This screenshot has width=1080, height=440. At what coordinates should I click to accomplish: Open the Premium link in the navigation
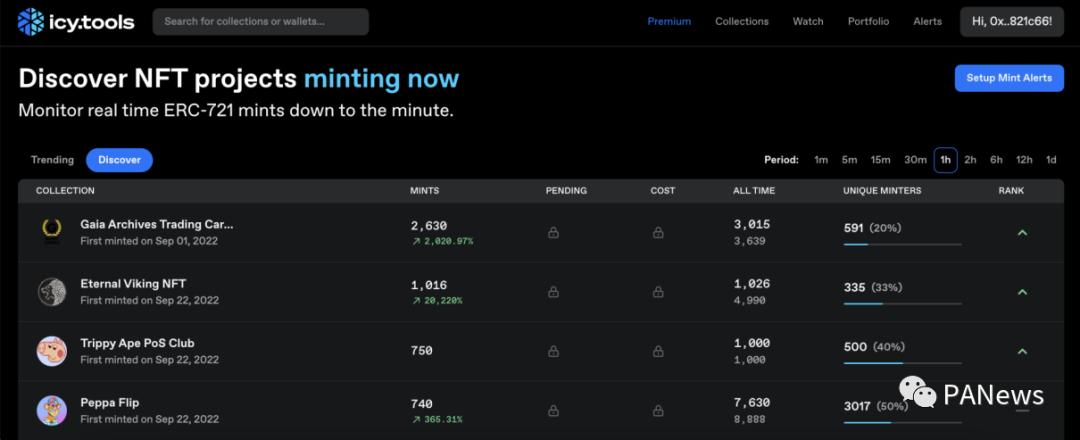click(x=669, y=21)
